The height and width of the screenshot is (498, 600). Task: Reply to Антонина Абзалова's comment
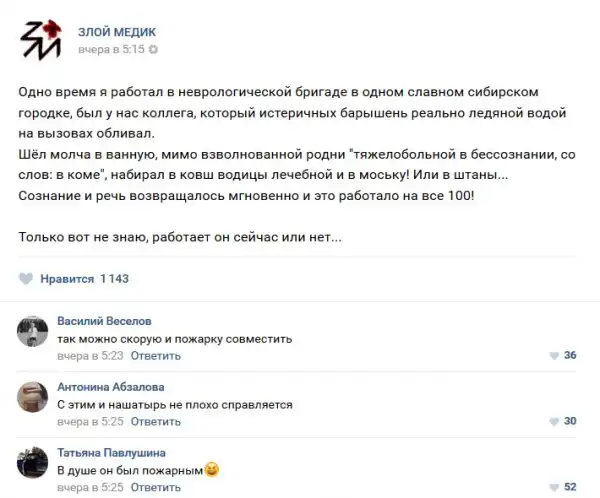155,421
